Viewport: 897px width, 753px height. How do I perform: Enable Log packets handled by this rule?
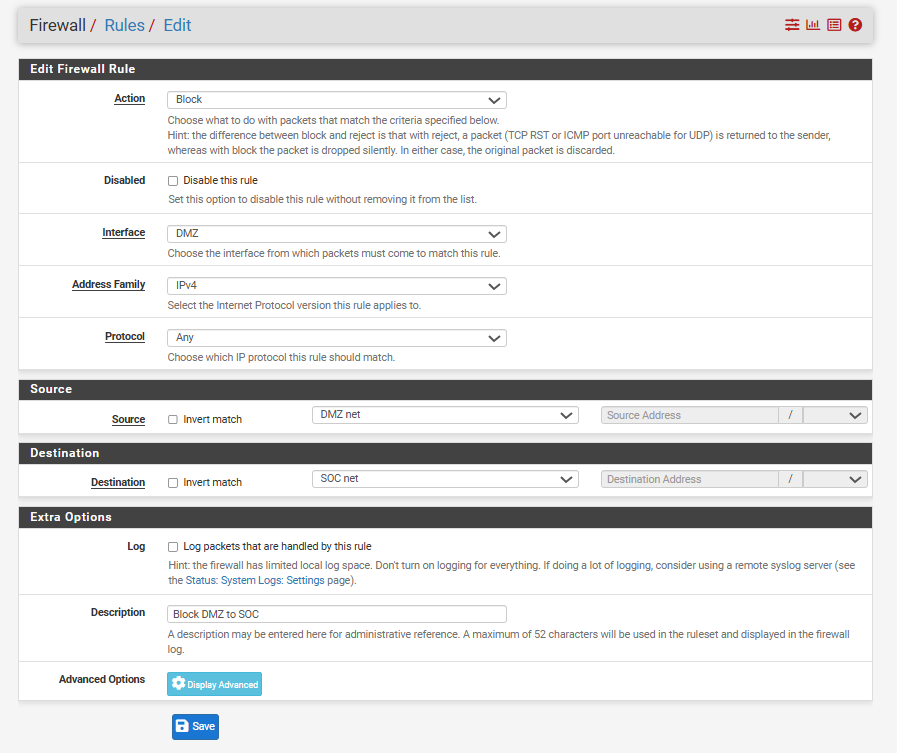[173, 547]
